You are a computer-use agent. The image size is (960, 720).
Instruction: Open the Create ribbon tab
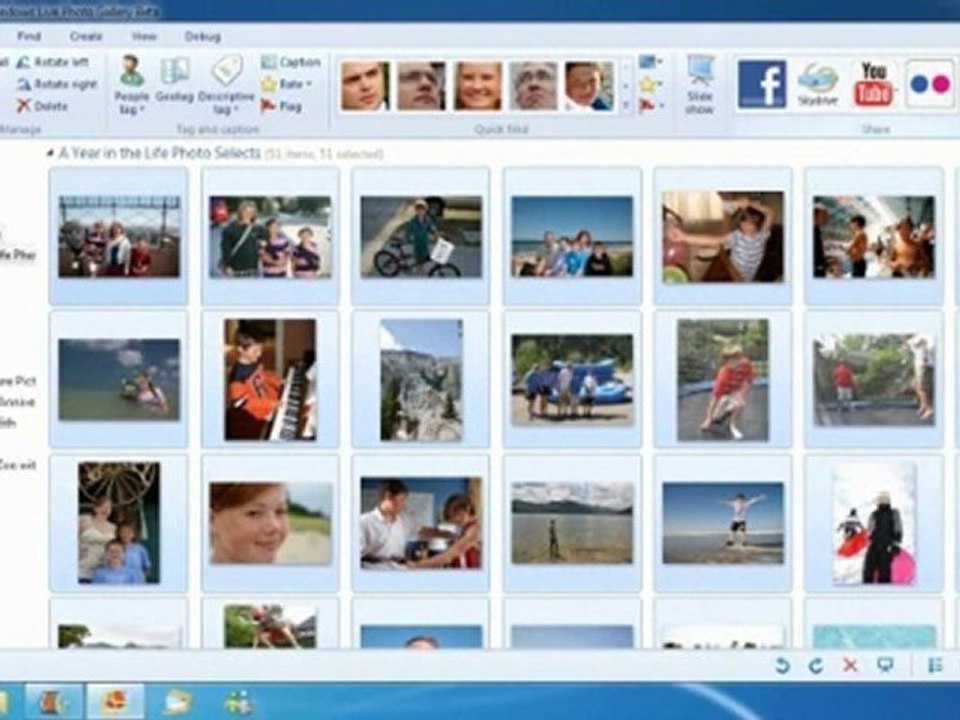86,36
